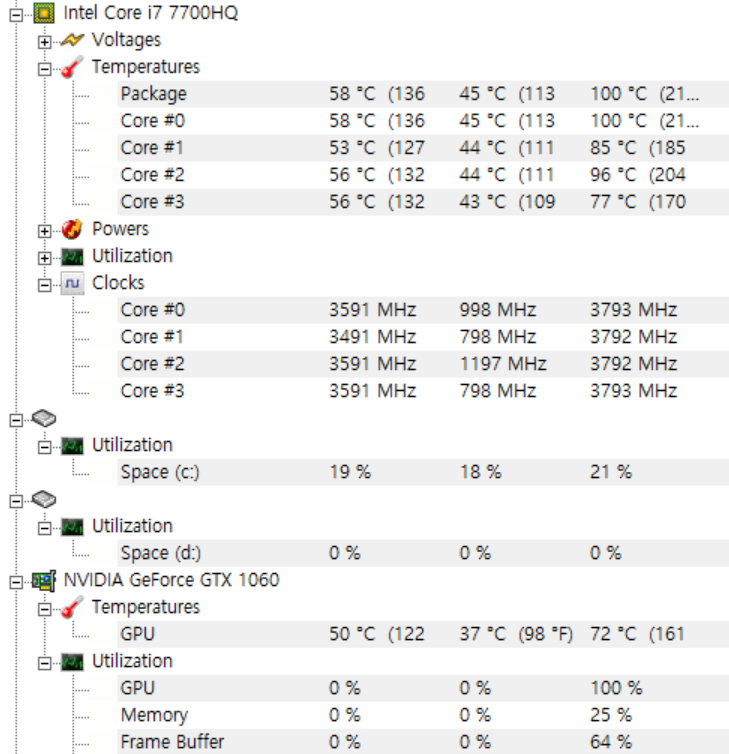The image size is (729, 754).
Task: Select the GPU temperature row
Action: click(x=138, y=634)
